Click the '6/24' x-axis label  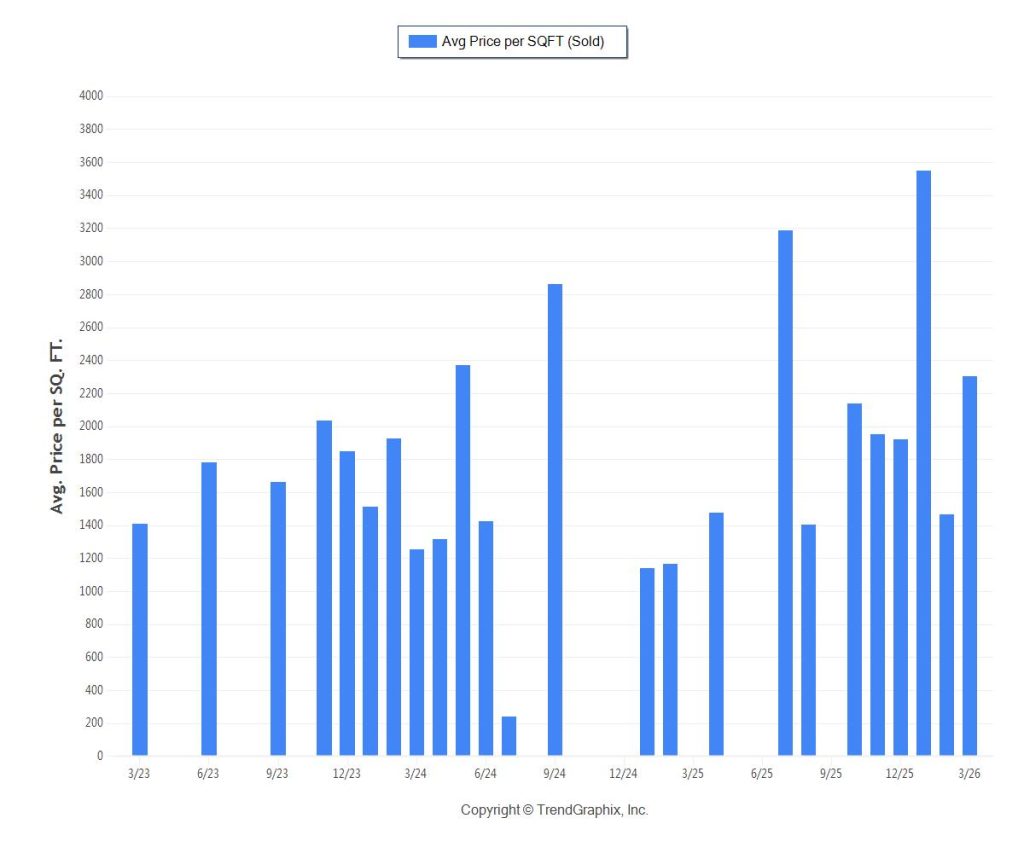(x=485, y=773)
